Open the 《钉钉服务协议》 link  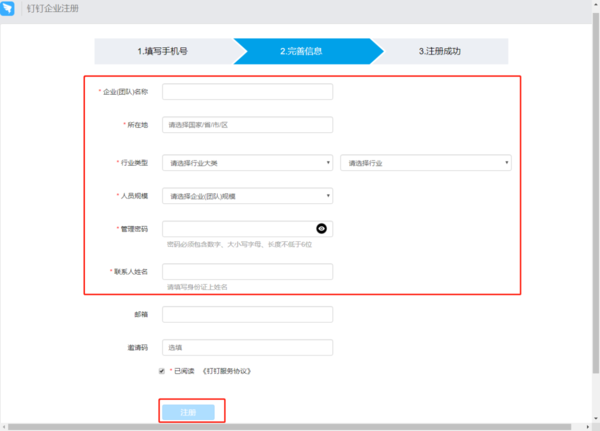227,371
